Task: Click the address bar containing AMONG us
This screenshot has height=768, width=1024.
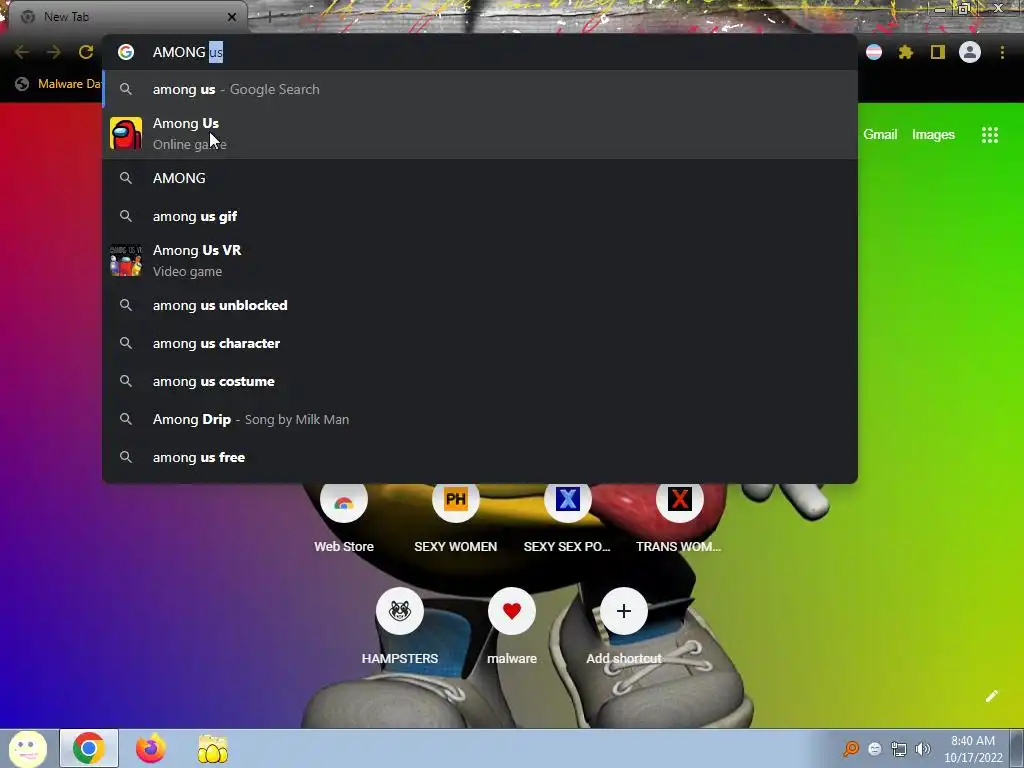Action: pos(480,52)
